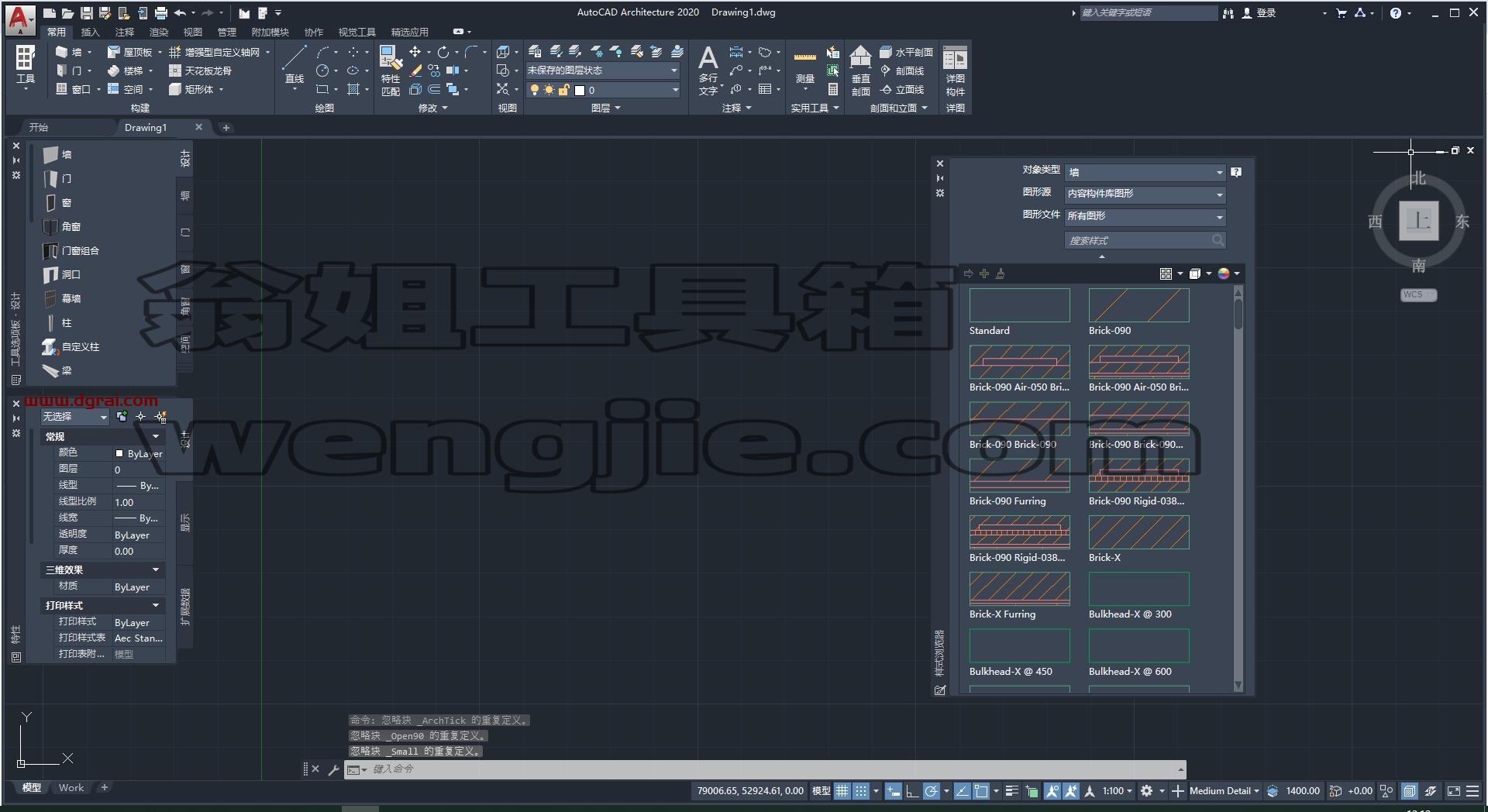Click the 上 top face of ViewCube

1419,222
